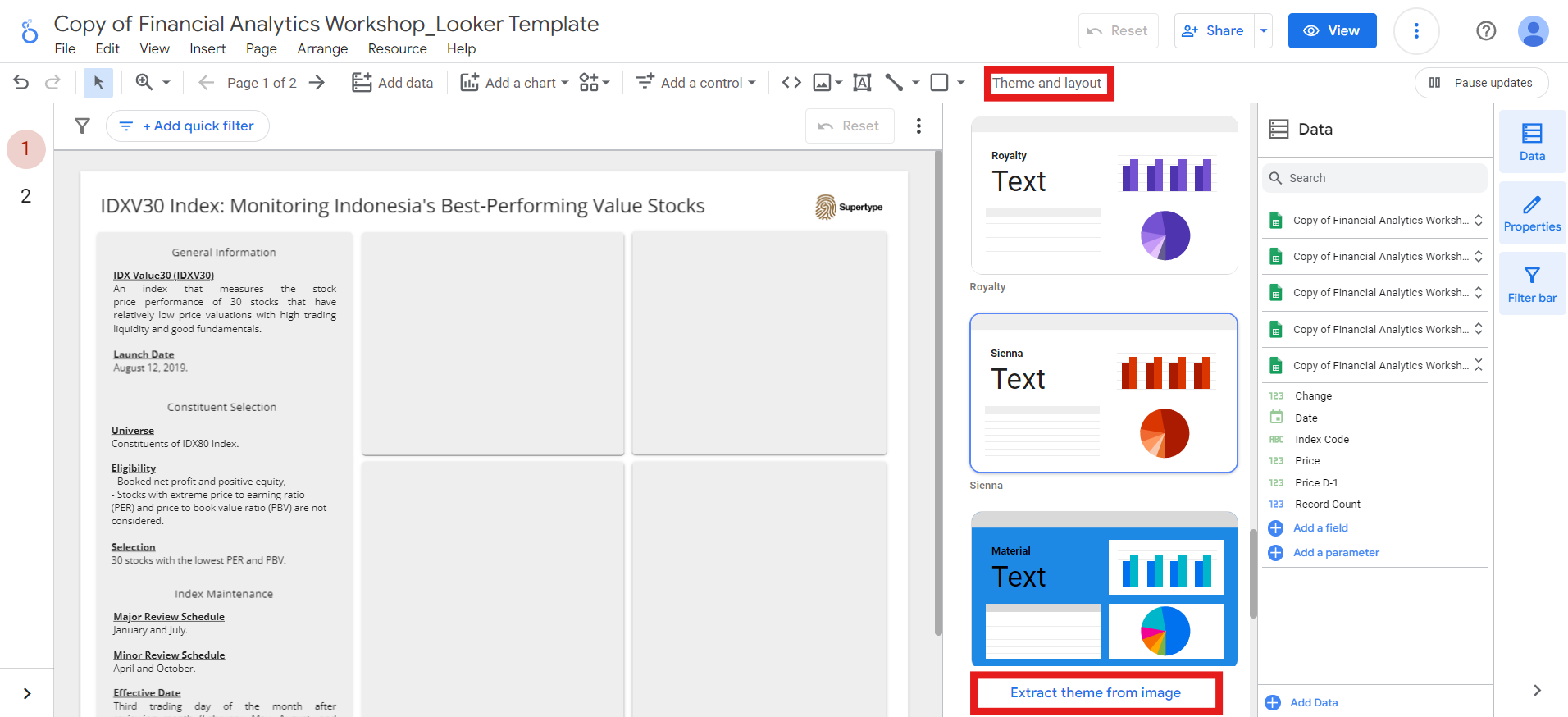Toggle the filter bar funnel icon
The height and width of the screenshot is (717, 1568).
coord(82,126)
